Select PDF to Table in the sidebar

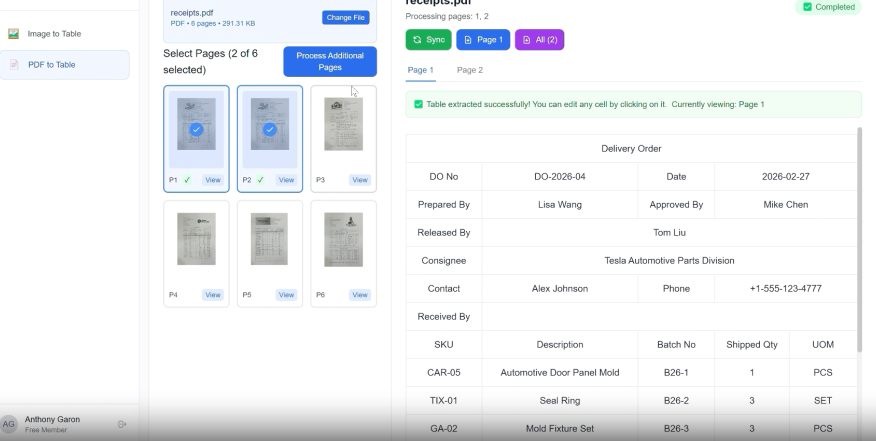coord(65,64)
